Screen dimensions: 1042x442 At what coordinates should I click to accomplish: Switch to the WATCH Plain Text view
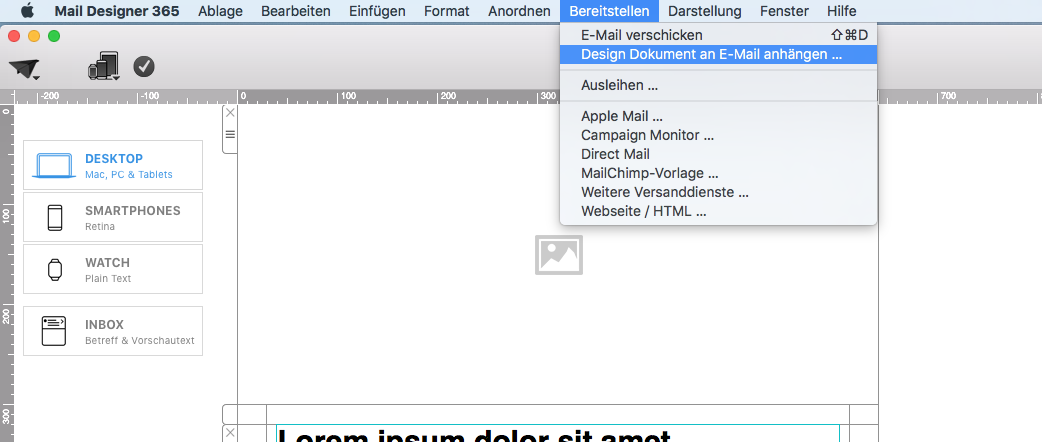pos(113,269)
